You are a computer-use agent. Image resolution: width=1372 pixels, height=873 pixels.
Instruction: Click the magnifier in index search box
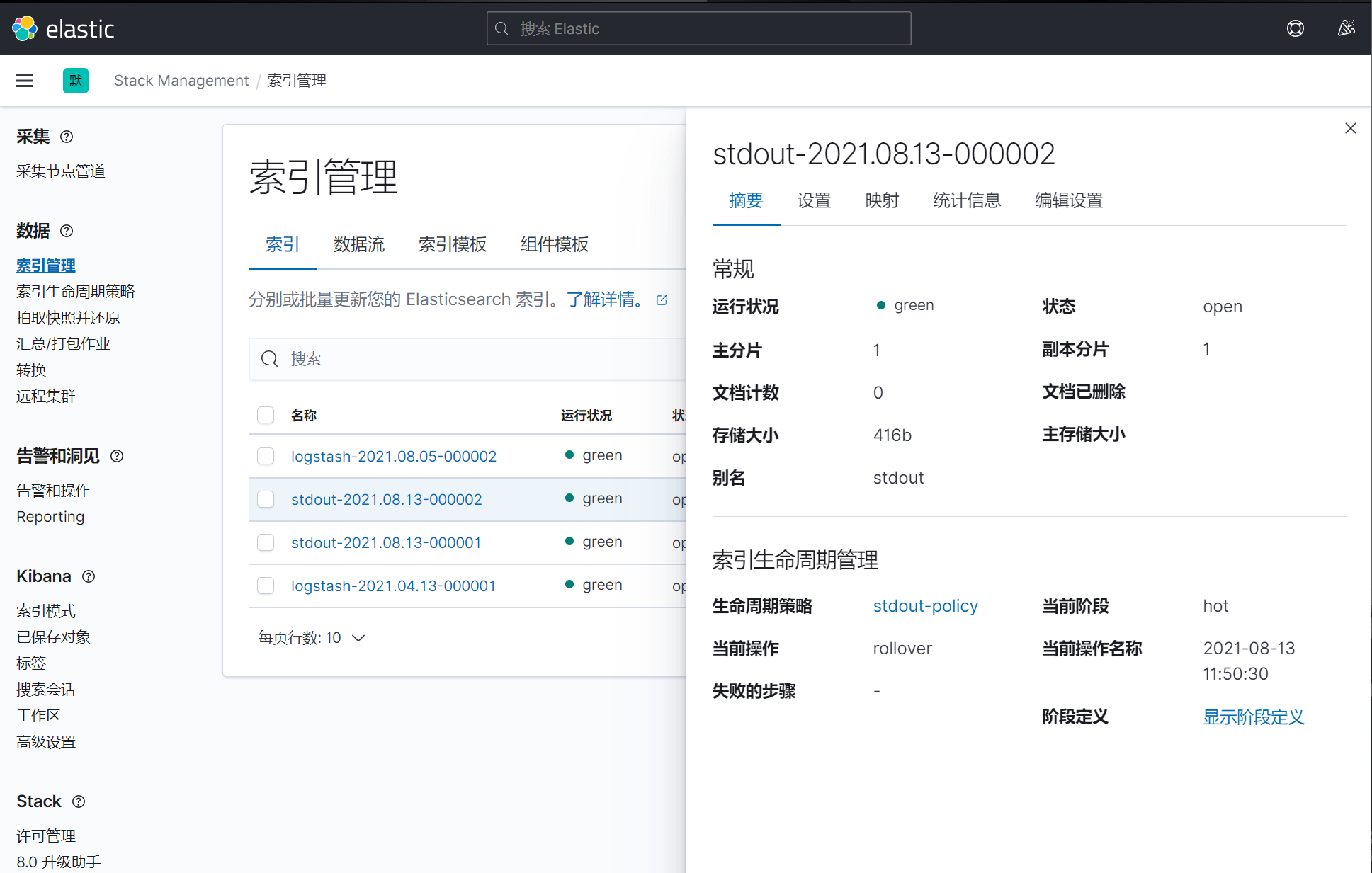pyautogui.click(x=269, y=359)
